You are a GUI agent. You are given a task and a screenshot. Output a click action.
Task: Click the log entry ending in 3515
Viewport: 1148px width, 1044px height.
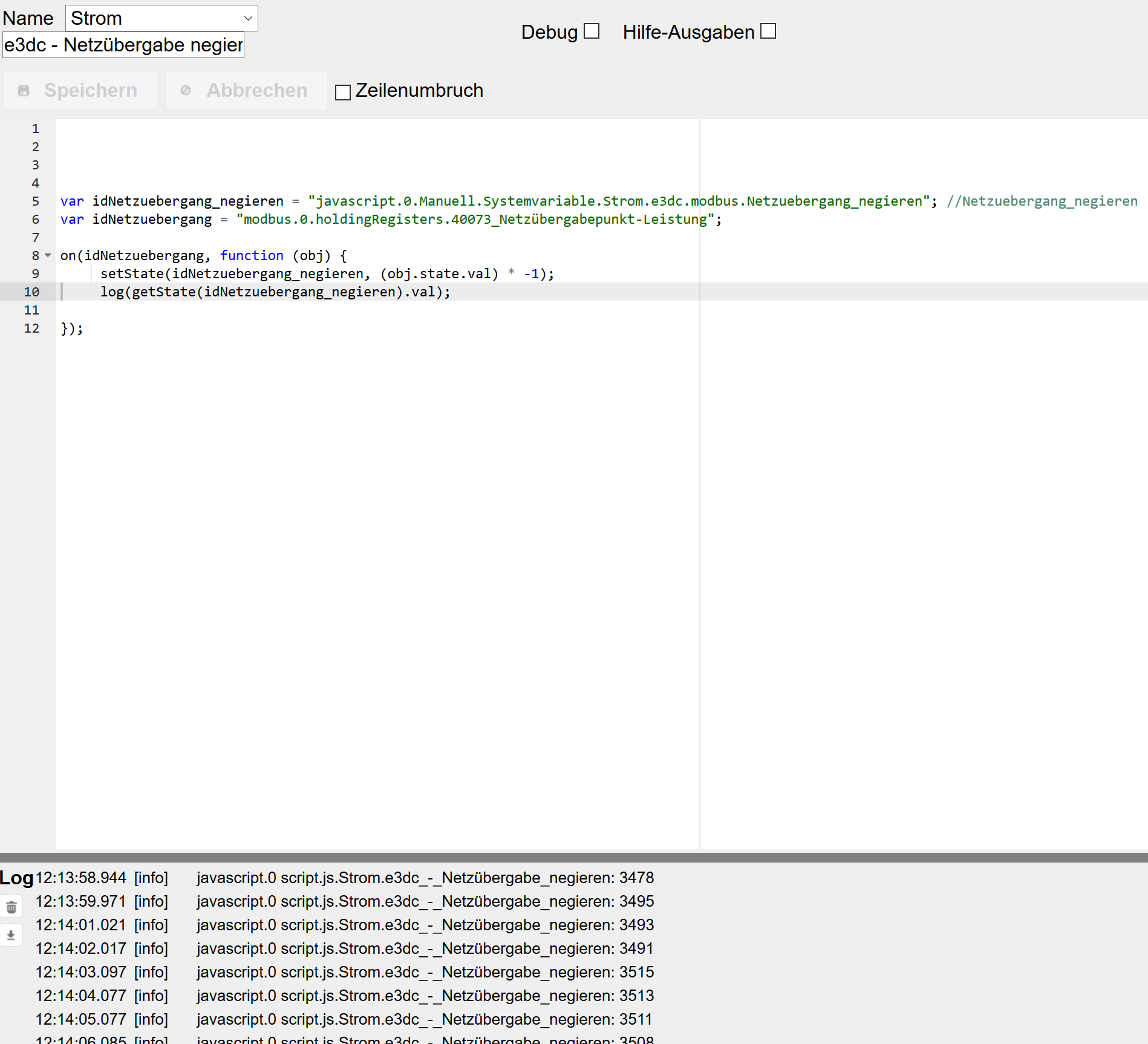(345, 972)
